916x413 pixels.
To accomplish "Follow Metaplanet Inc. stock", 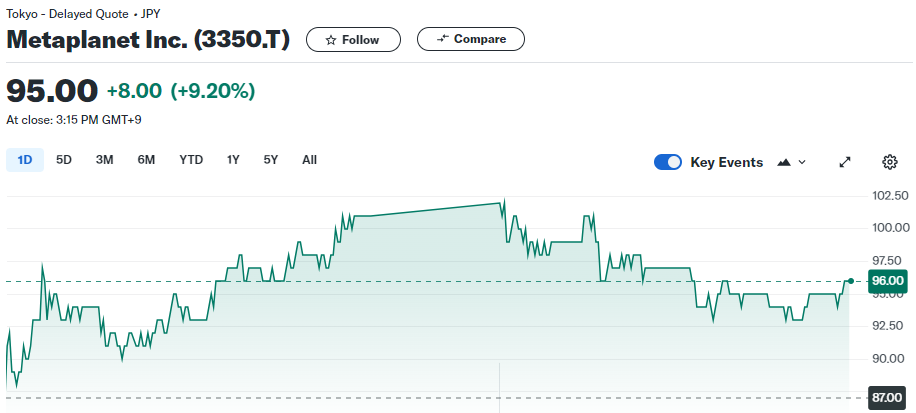I will [352, 40].
